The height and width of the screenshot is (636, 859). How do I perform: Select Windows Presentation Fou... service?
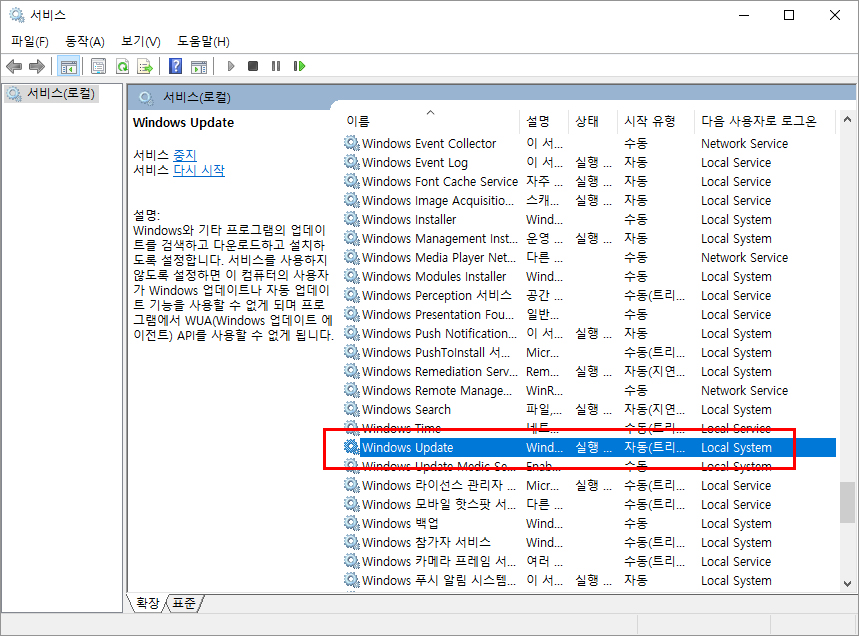tap(589, 314)
